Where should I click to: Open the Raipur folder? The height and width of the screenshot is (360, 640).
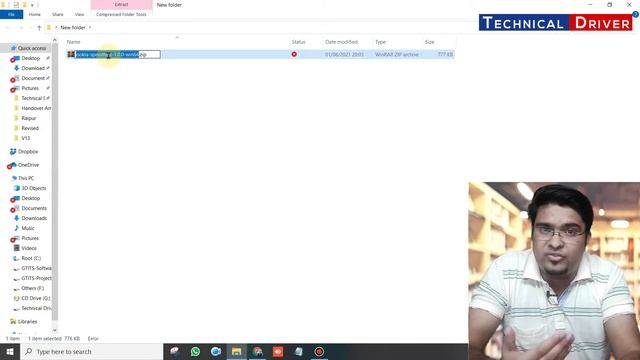tap(29, 118)
